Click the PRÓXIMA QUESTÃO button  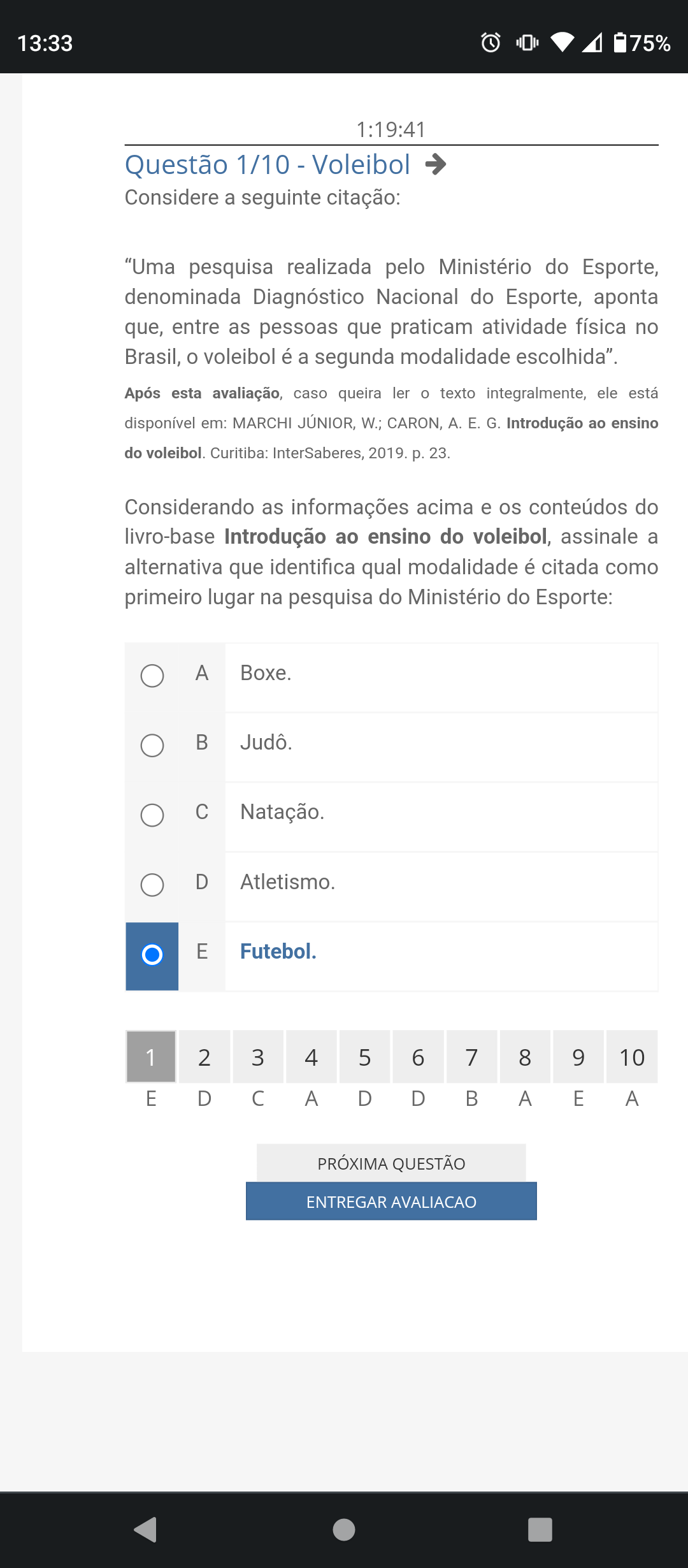click(x=391, y=1163)
